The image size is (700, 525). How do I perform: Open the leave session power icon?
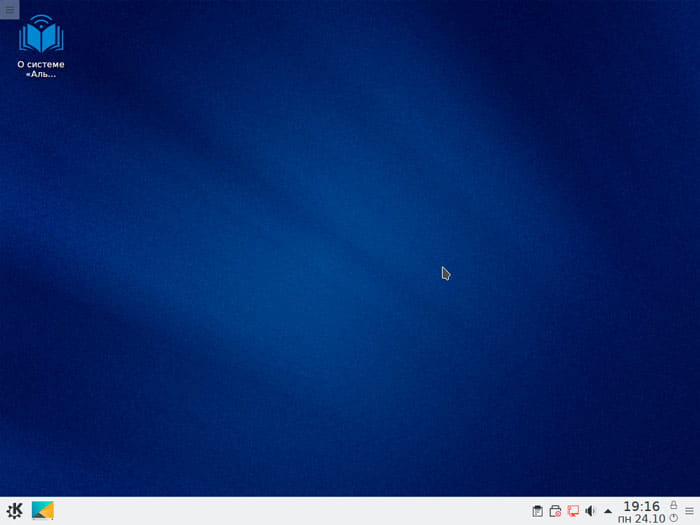[x=673, y=518]
